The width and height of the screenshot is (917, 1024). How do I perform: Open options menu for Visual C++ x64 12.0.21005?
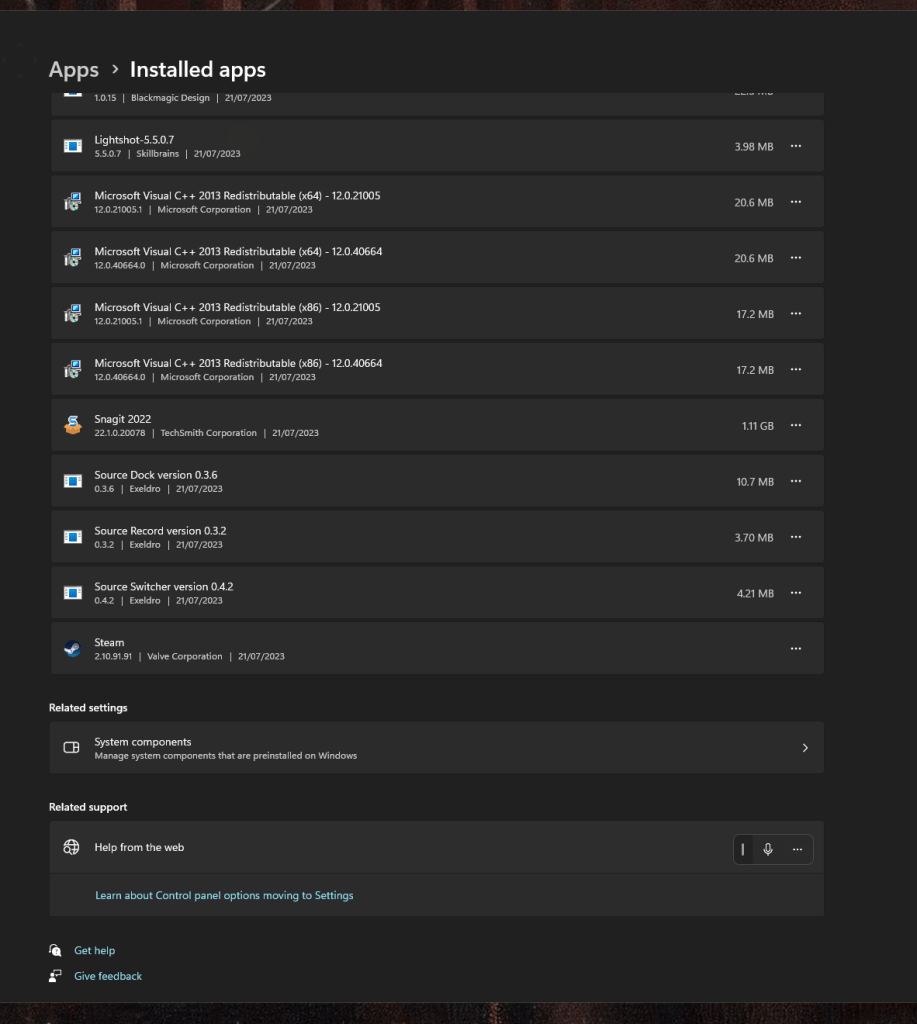(x=796, y=202)
